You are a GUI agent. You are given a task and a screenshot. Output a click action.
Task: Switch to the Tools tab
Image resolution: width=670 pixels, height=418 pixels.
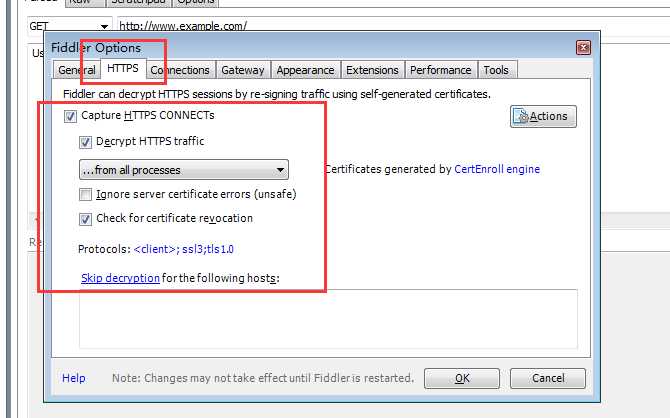496,70
